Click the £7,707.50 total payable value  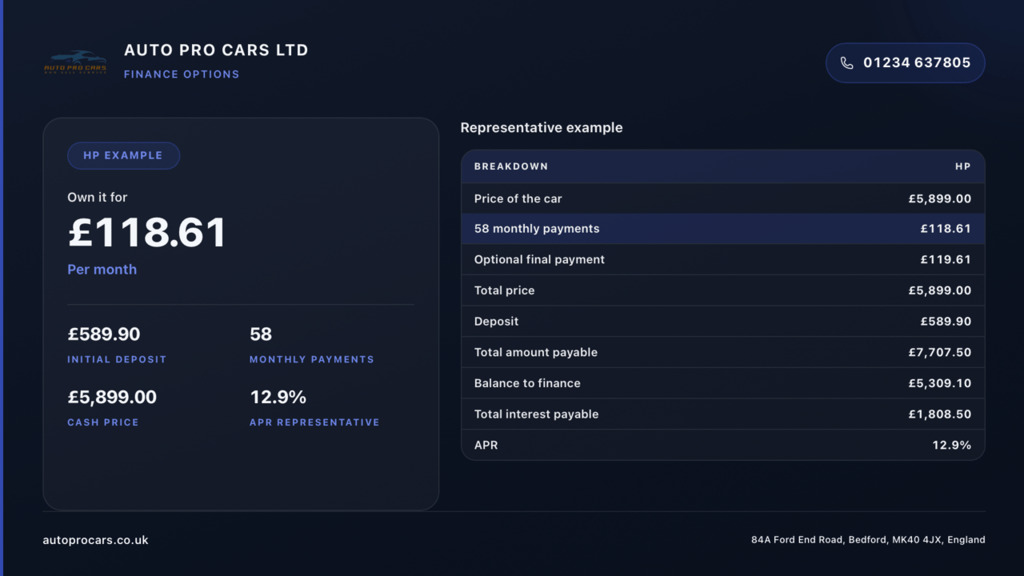click(x=940, y=352)
